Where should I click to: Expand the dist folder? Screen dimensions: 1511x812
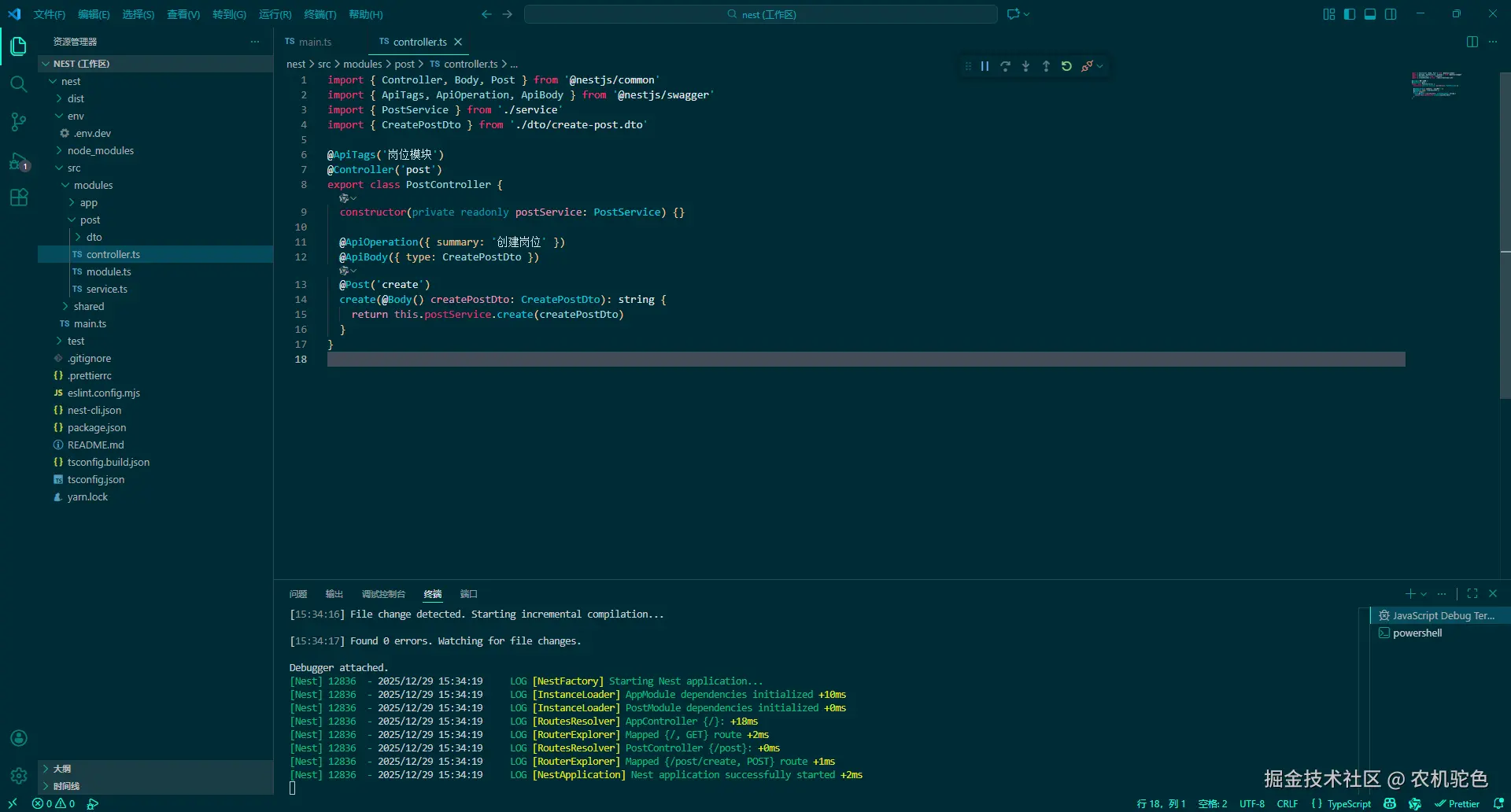pyautogui.click(x=76, y=99)
